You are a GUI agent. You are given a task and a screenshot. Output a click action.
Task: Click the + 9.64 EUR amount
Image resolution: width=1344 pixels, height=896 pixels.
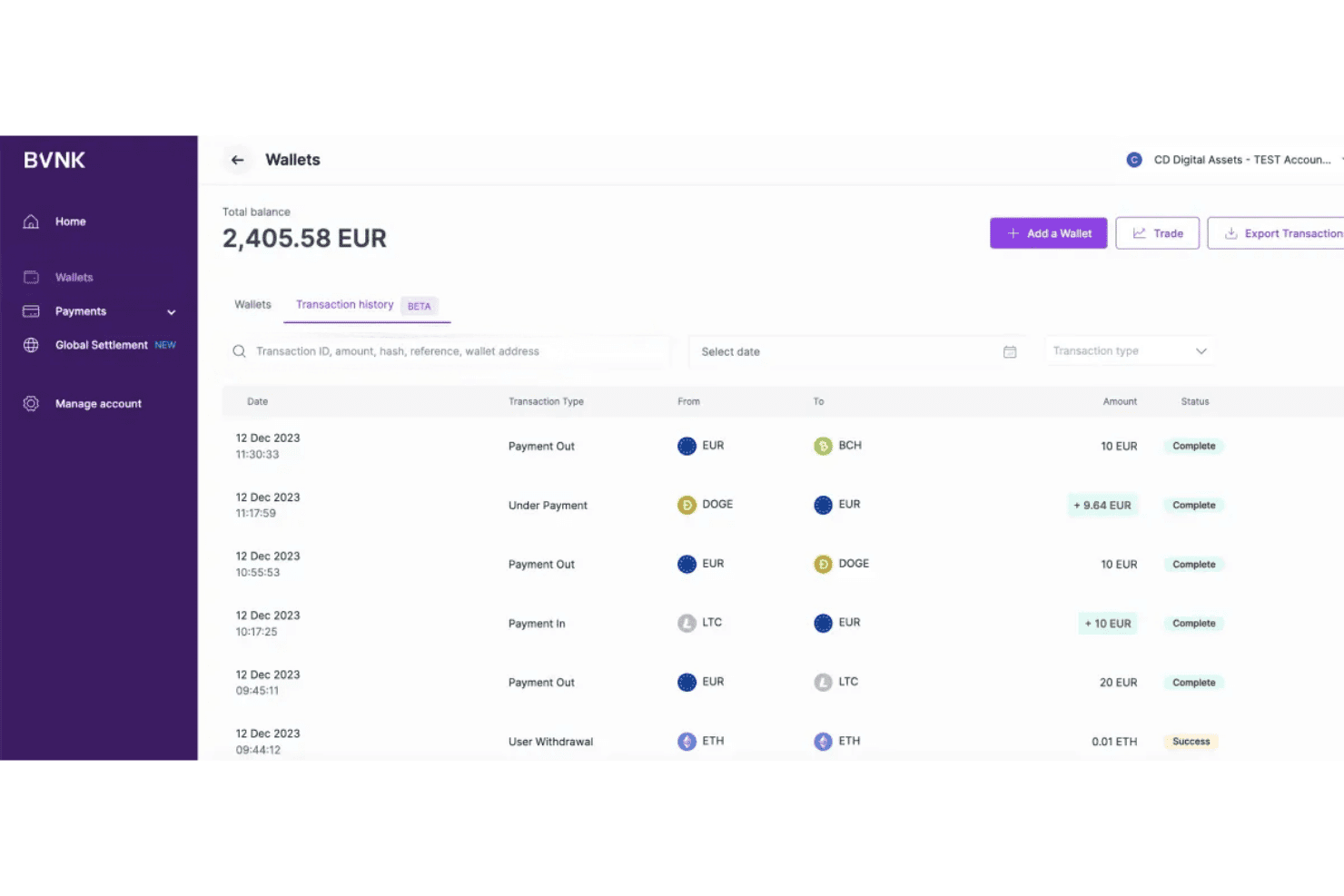coord(1102,506)
